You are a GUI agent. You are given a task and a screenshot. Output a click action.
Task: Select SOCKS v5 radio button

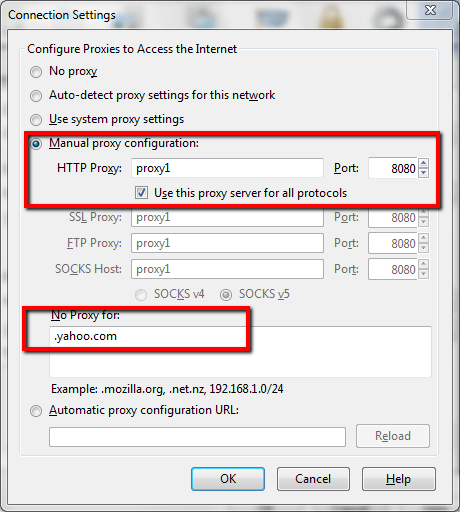pyautogui.click(x=226, y=295)
